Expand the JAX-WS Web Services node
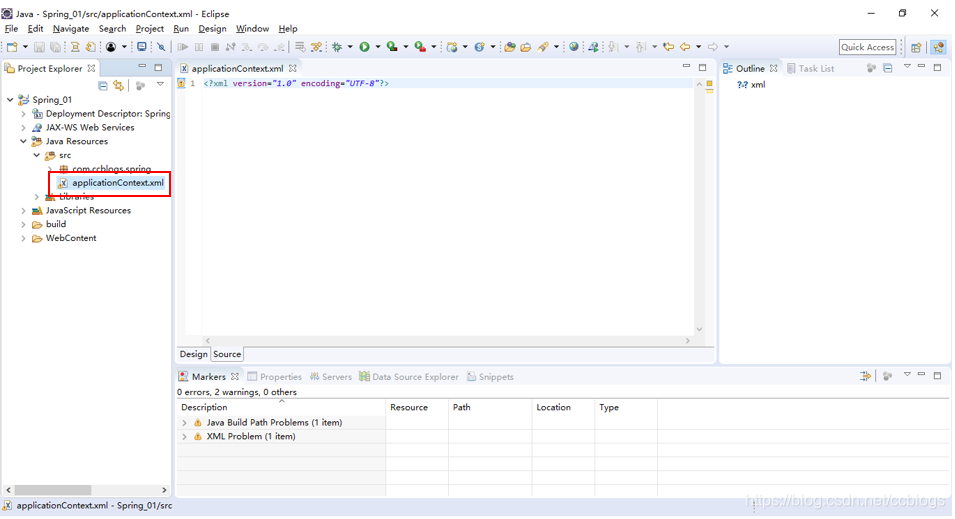955x519 pixels. coord(24,127)
